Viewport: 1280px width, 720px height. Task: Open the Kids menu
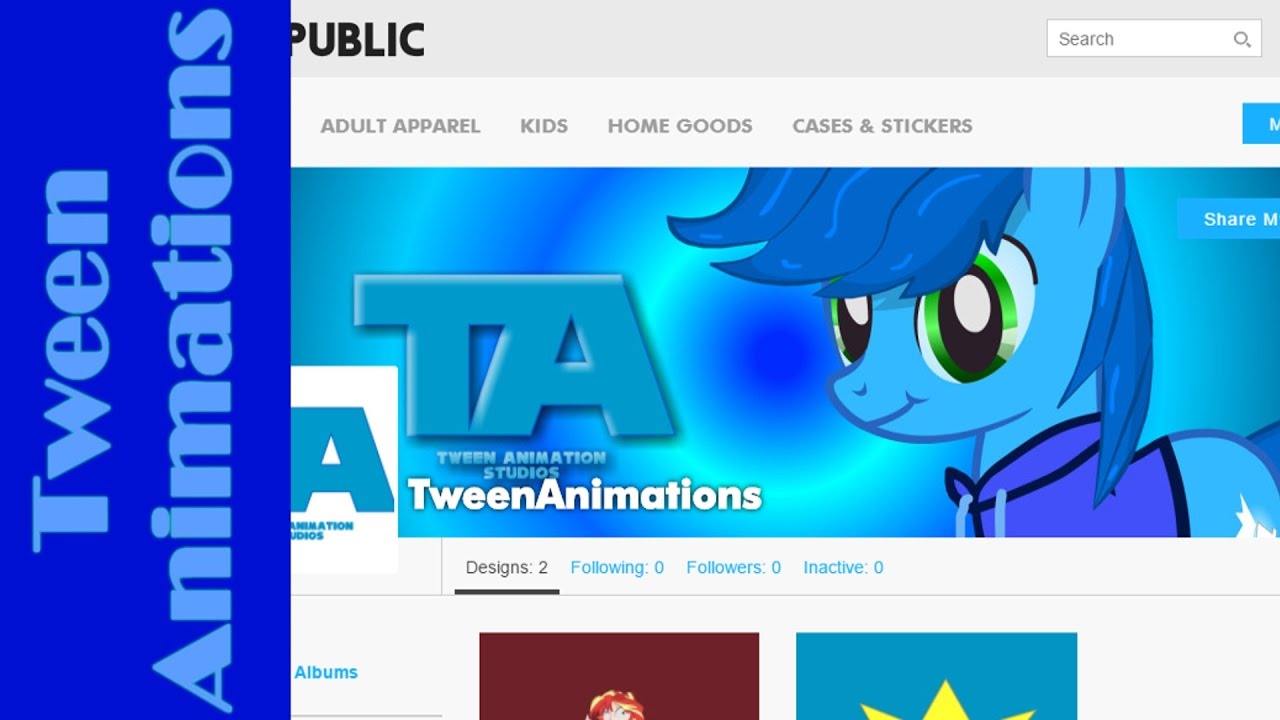(x=544, y=126)
